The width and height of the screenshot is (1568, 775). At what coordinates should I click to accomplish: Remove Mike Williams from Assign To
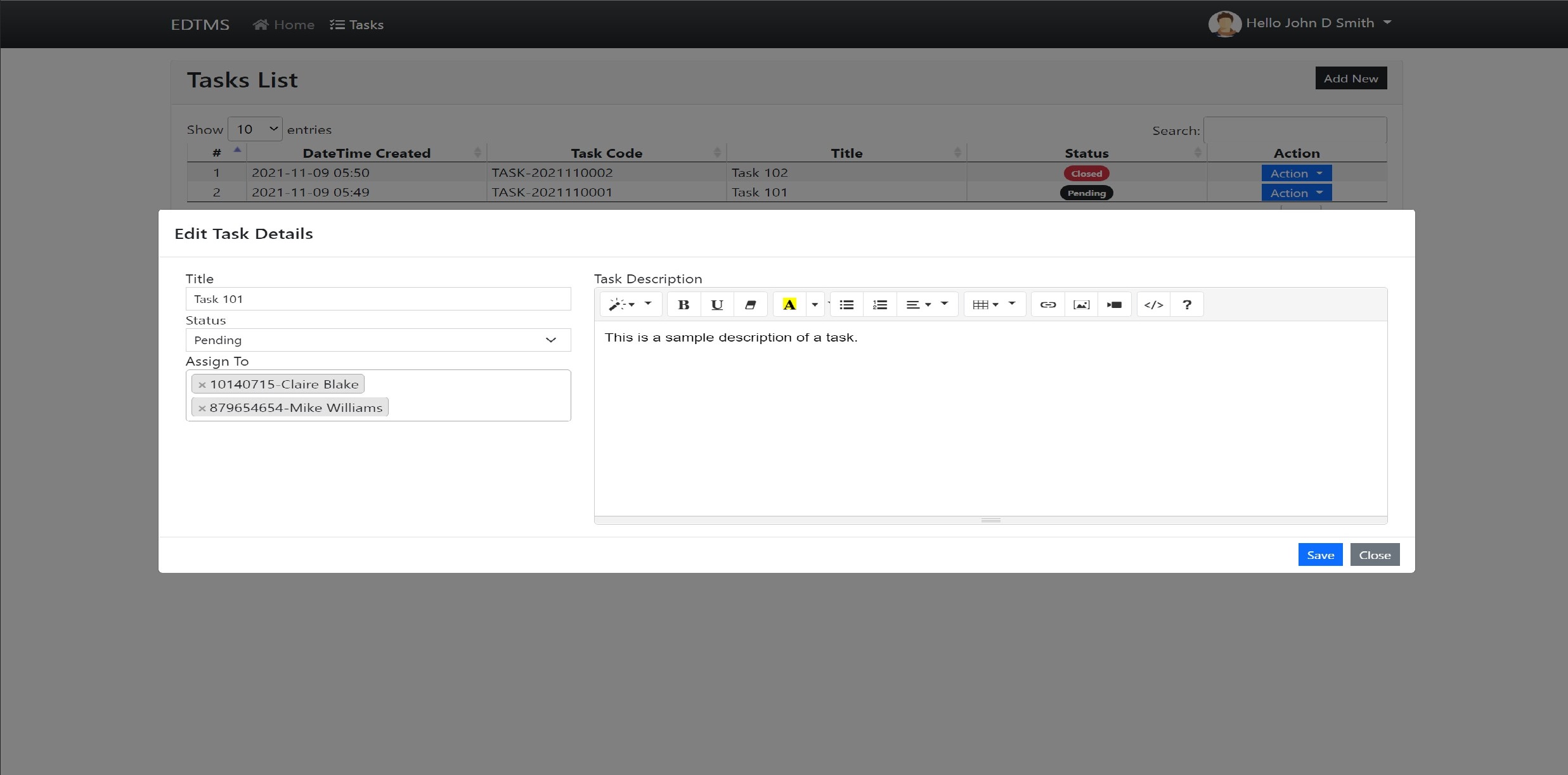tap(201, 407)
